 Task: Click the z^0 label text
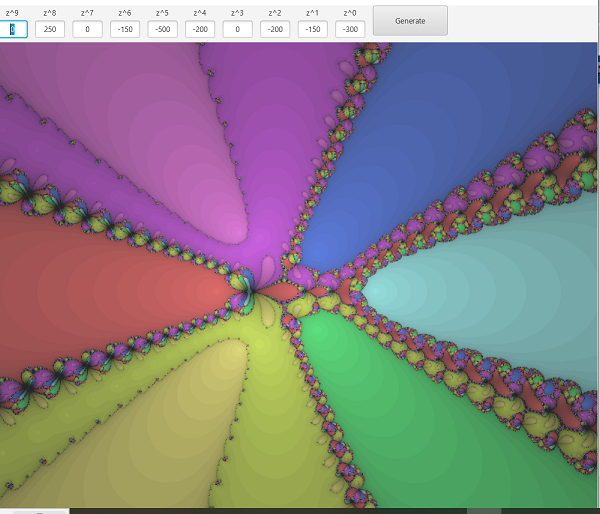point(350,13)
